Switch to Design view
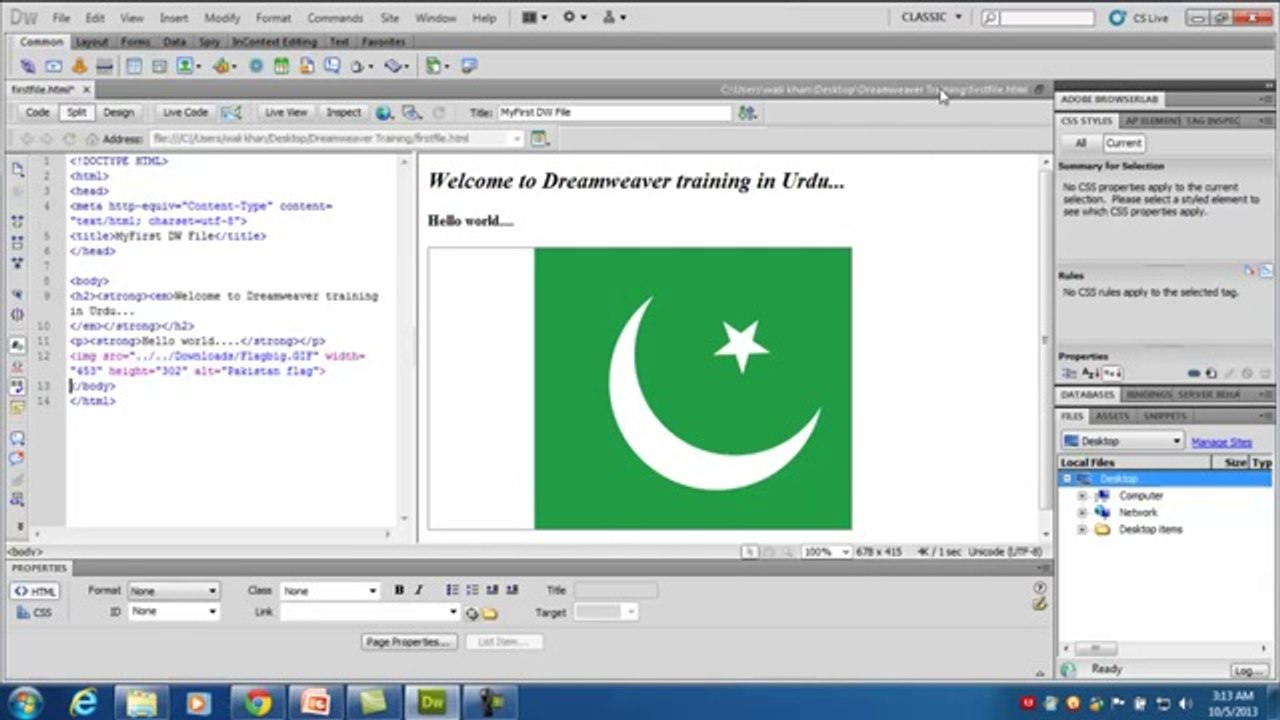Viewport: 1280px width, 720px height. pos(118,113)
